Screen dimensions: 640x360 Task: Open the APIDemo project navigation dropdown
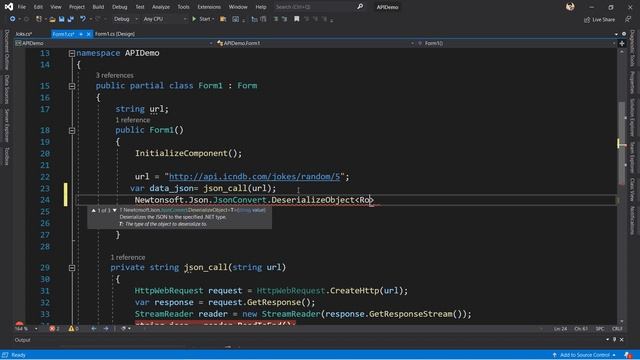click(114, 43)
